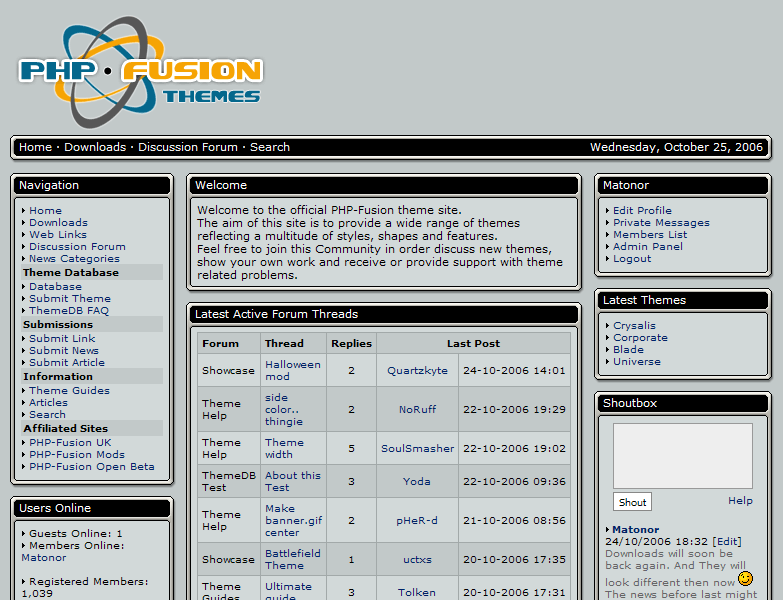Open Make banner.gif center thread
This screenshot has width=783, height=600.
(x=294, y=520)
